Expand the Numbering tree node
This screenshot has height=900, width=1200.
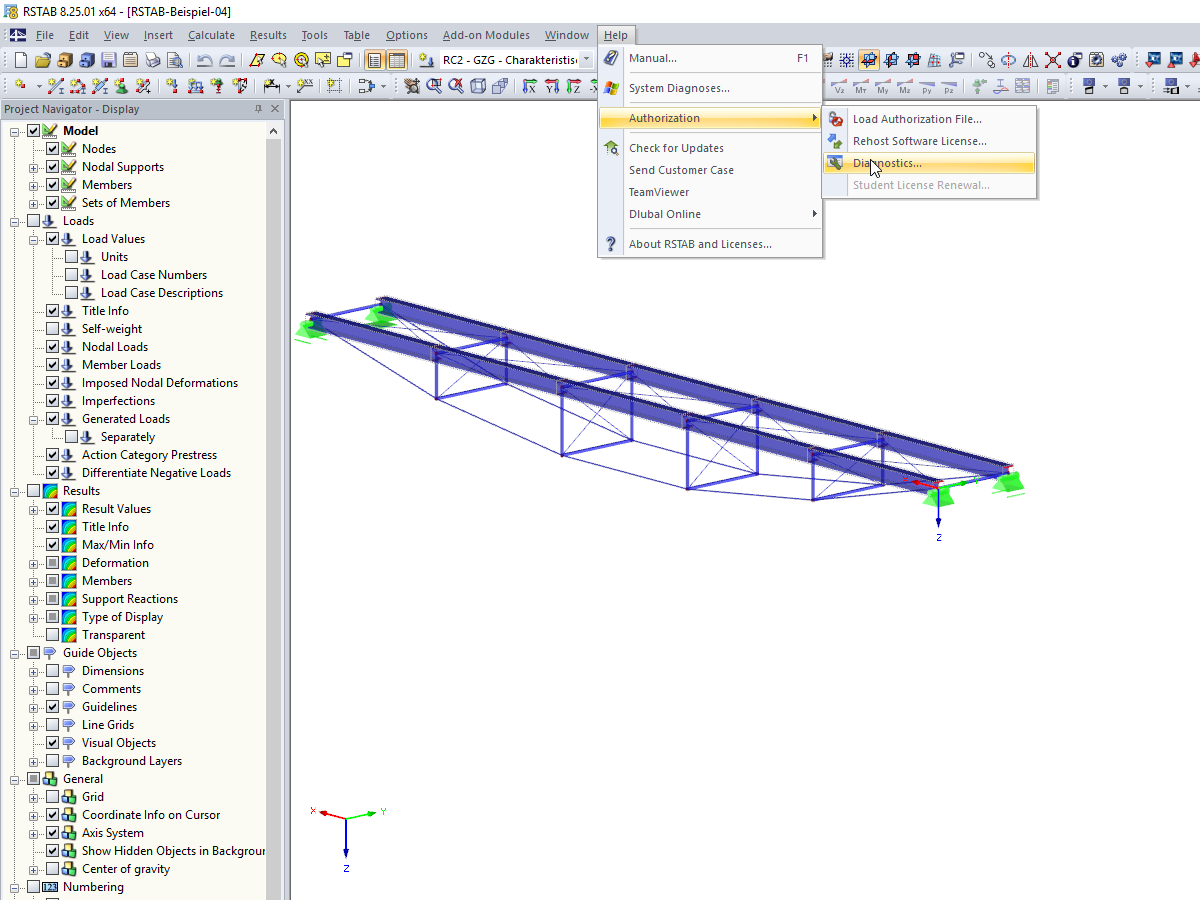(x=15, y=887)
